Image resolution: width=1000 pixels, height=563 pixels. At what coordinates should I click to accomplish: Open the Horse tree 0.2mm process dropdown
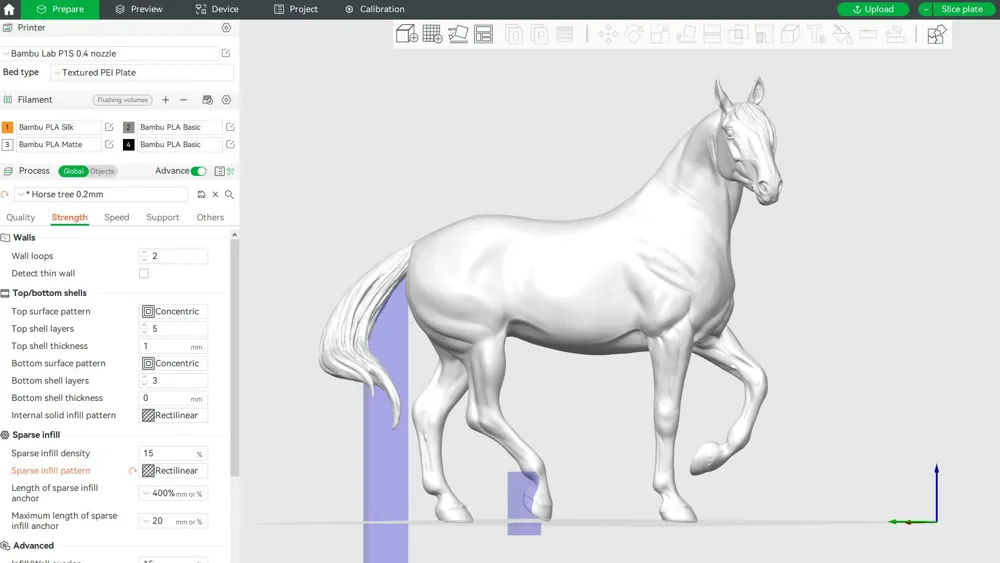[x=102, y=194]
